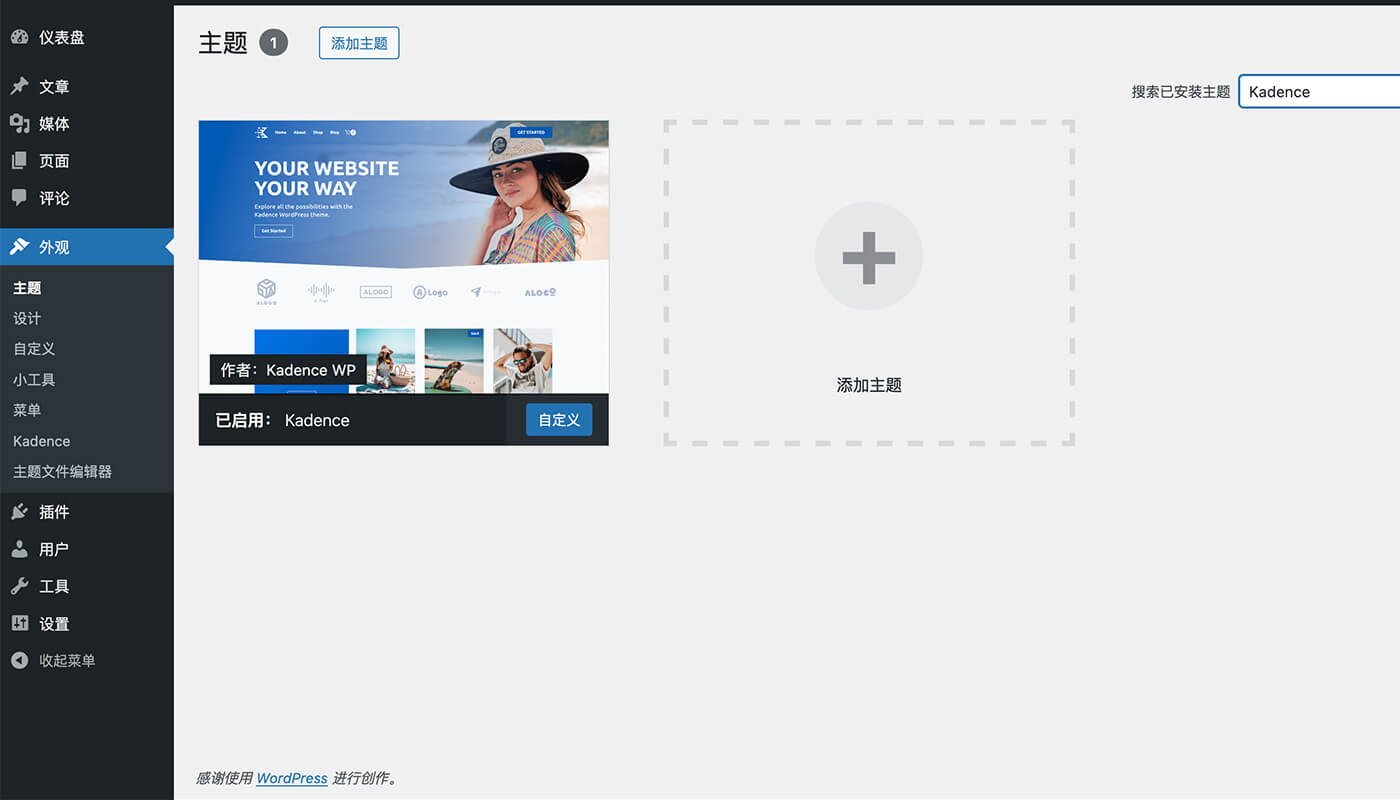Click the theme count badge showing 1
The image size is (1400, 800).
tap(273, 43)
